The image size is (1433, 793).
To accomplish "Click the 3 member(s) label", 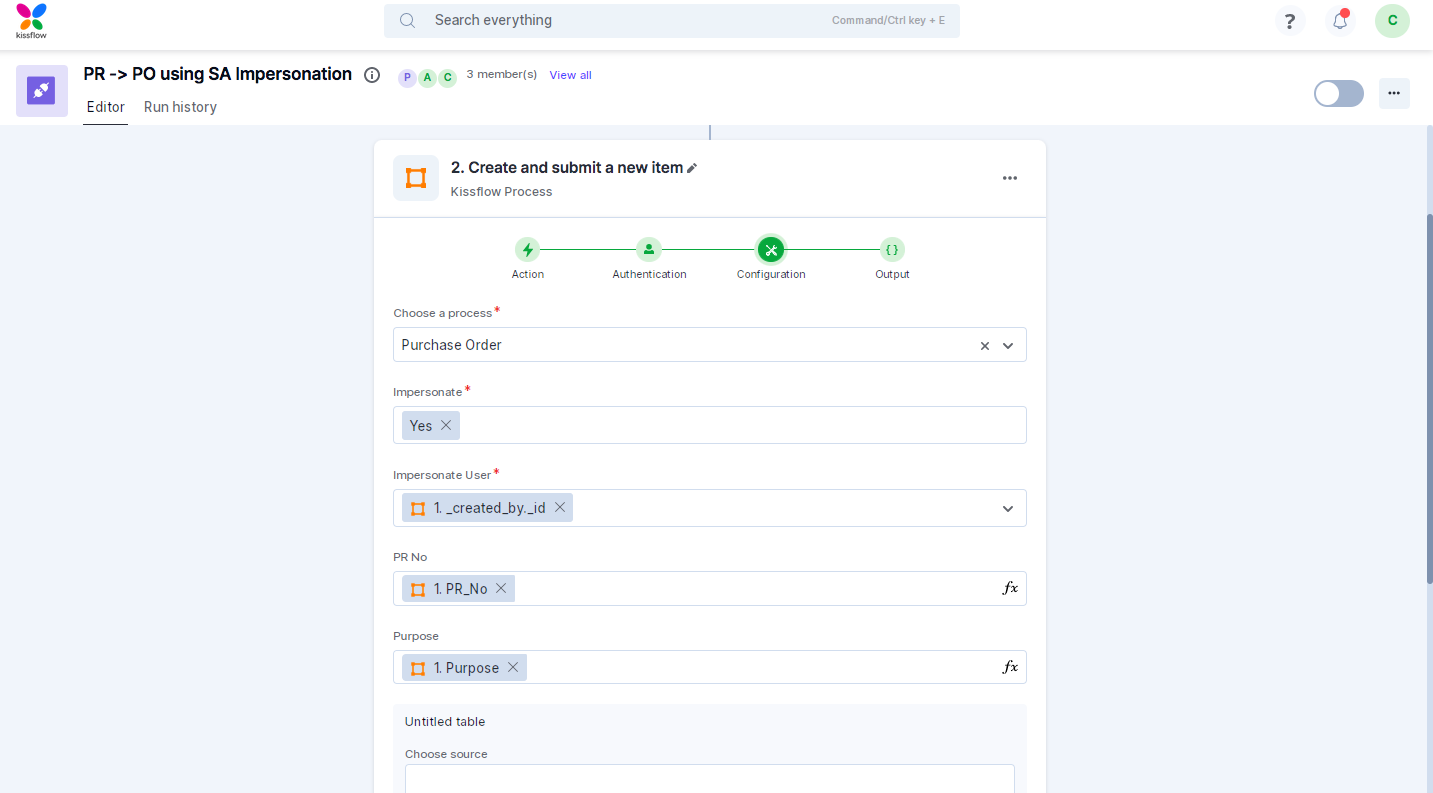I will [502, 75].
